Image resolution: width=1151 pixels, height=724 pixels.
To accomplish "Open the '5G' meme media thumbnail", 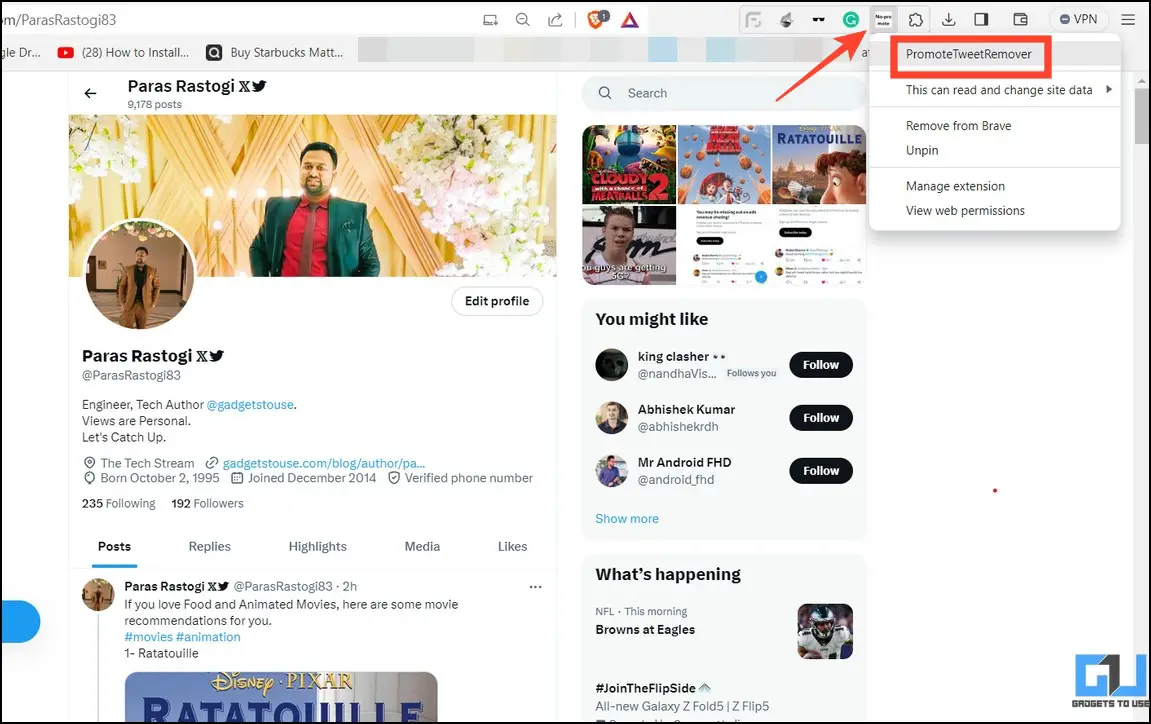I will [629, 245].
